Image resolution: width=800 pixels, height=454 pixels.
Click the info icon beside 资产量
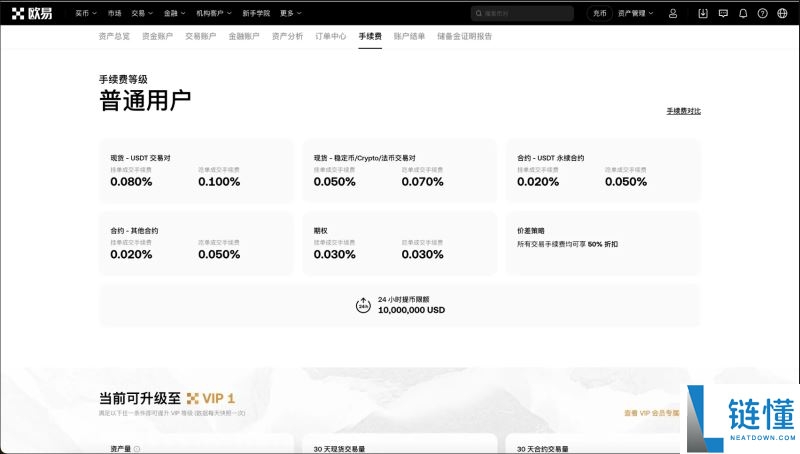(x=137, y=449)
